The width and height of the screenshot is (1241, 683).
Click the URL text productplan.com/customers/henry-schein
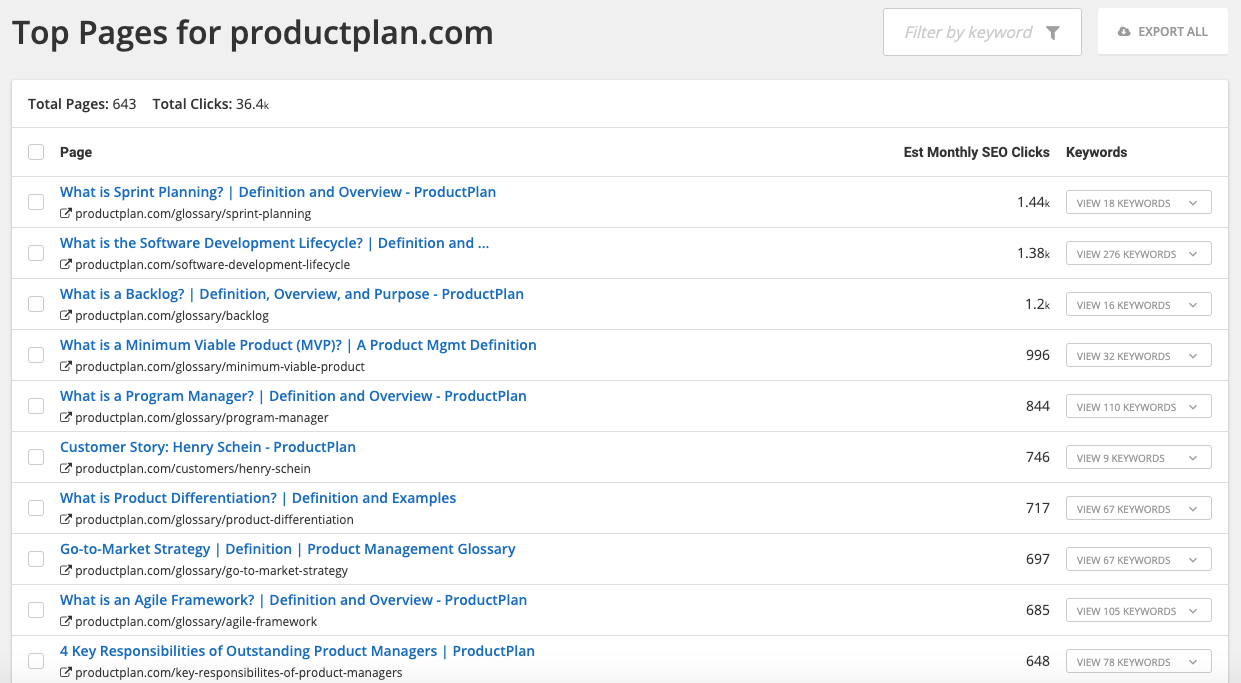click(x=193, y=469)
